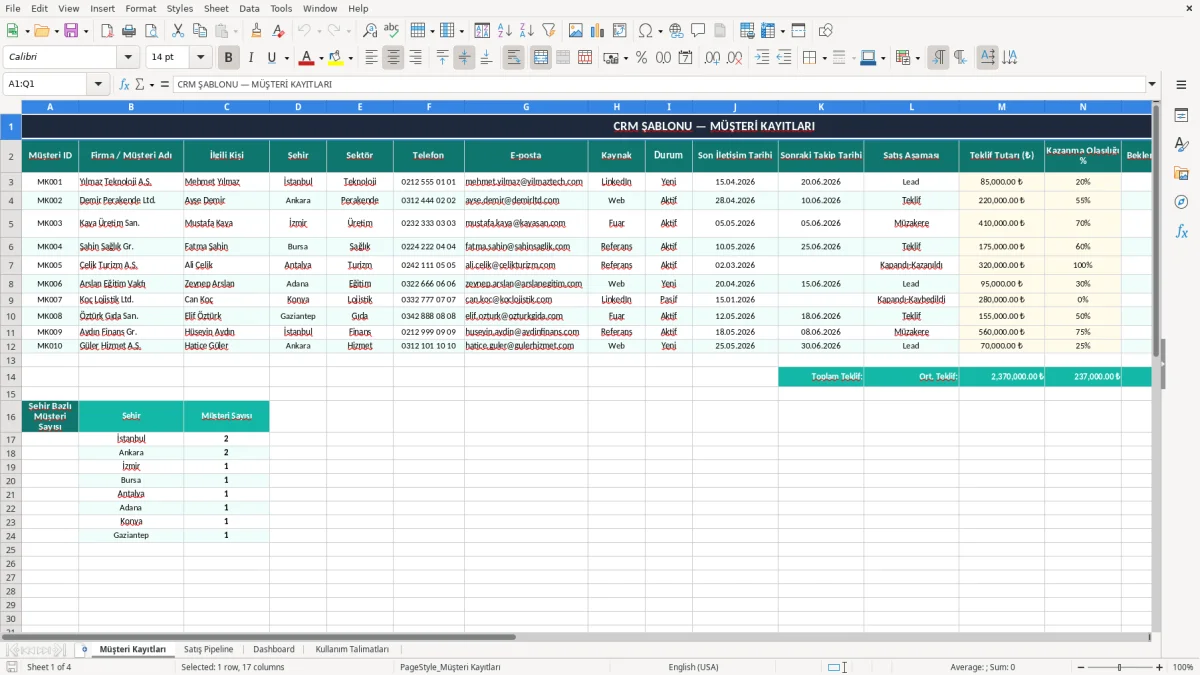The width and height of the screenshot is (1200, 675).
Task: Toggle Wrap Text button
Action: 513,58
